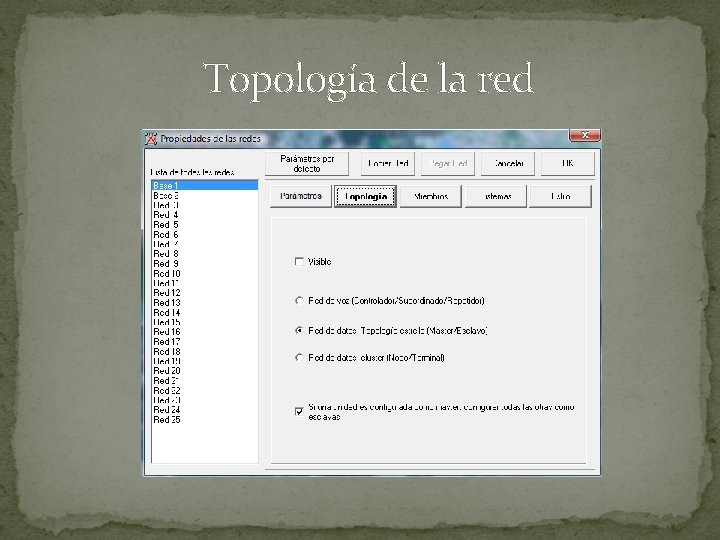Select Red de datos, Topología estrella option
The width and height of the screenshot is (720, 540).
[299, 331]
